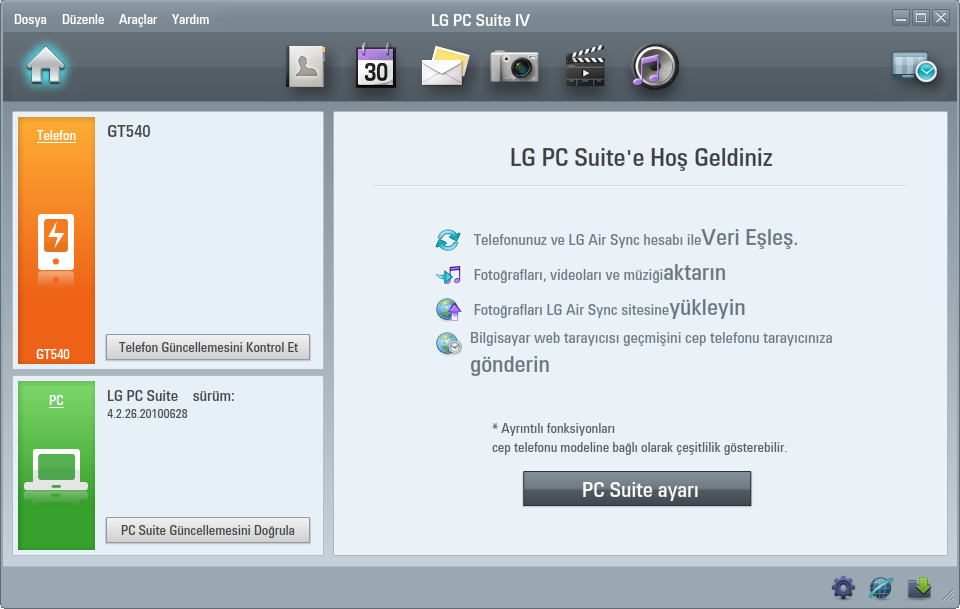960x609 pixels.
Task: Click the GT540 device name heading
Action: (129, 132)
